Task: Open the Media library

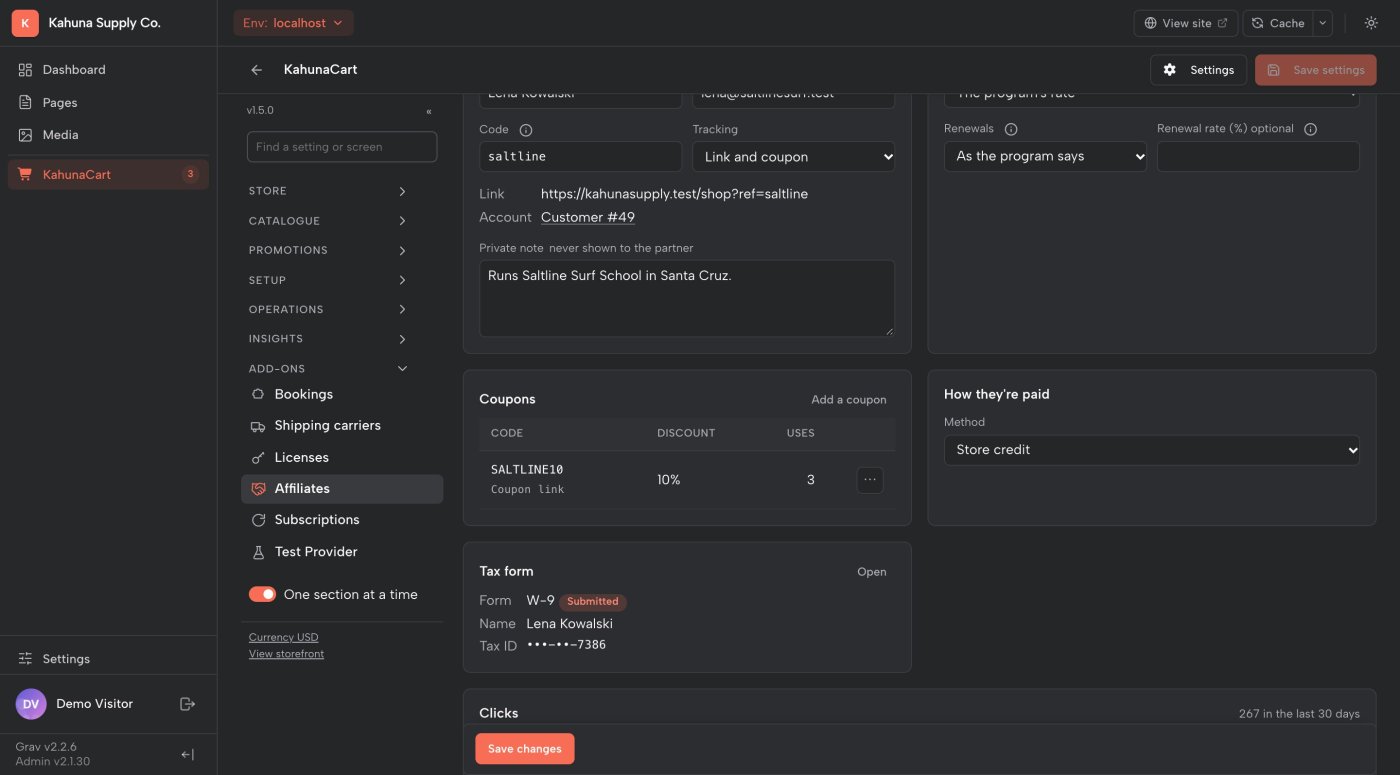Action: click(x=108, y=135)
